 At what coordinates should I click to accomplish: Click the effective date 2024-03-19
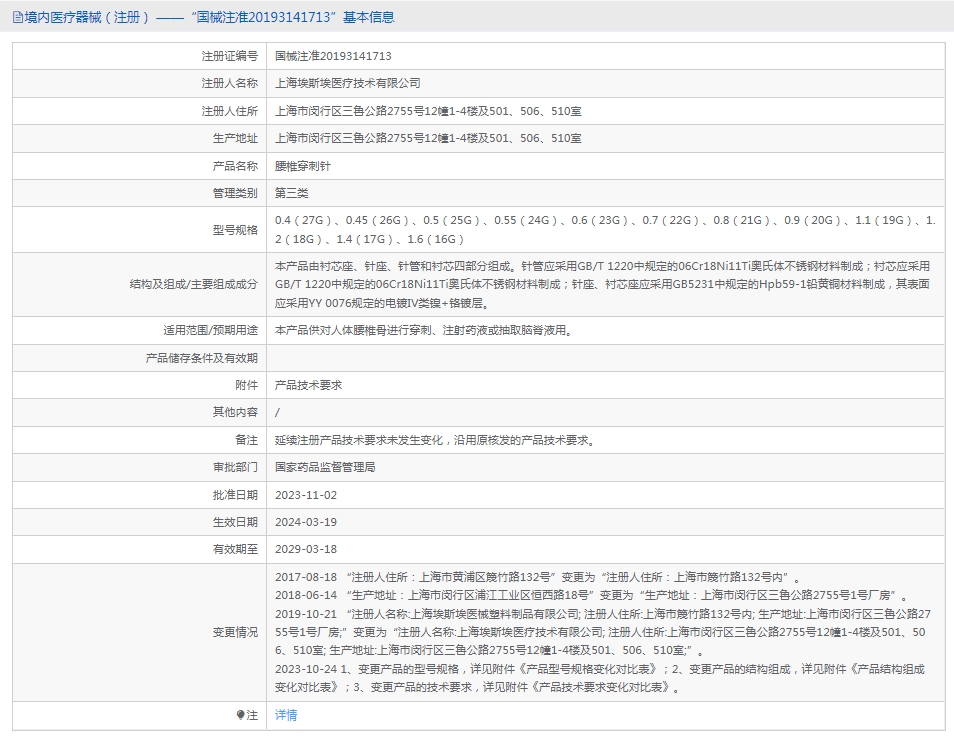click(x=306, y=522)
